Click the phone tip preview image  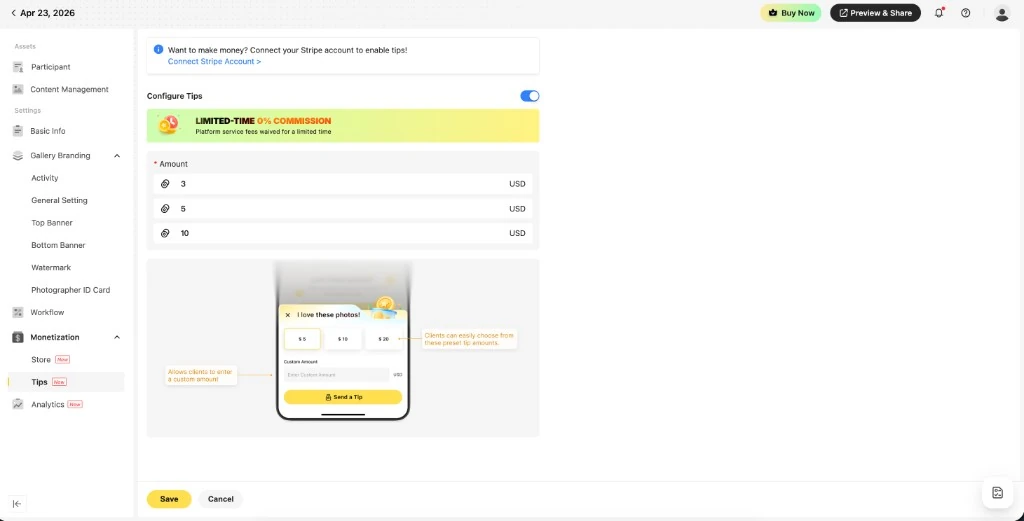click(x=343, y=348)
